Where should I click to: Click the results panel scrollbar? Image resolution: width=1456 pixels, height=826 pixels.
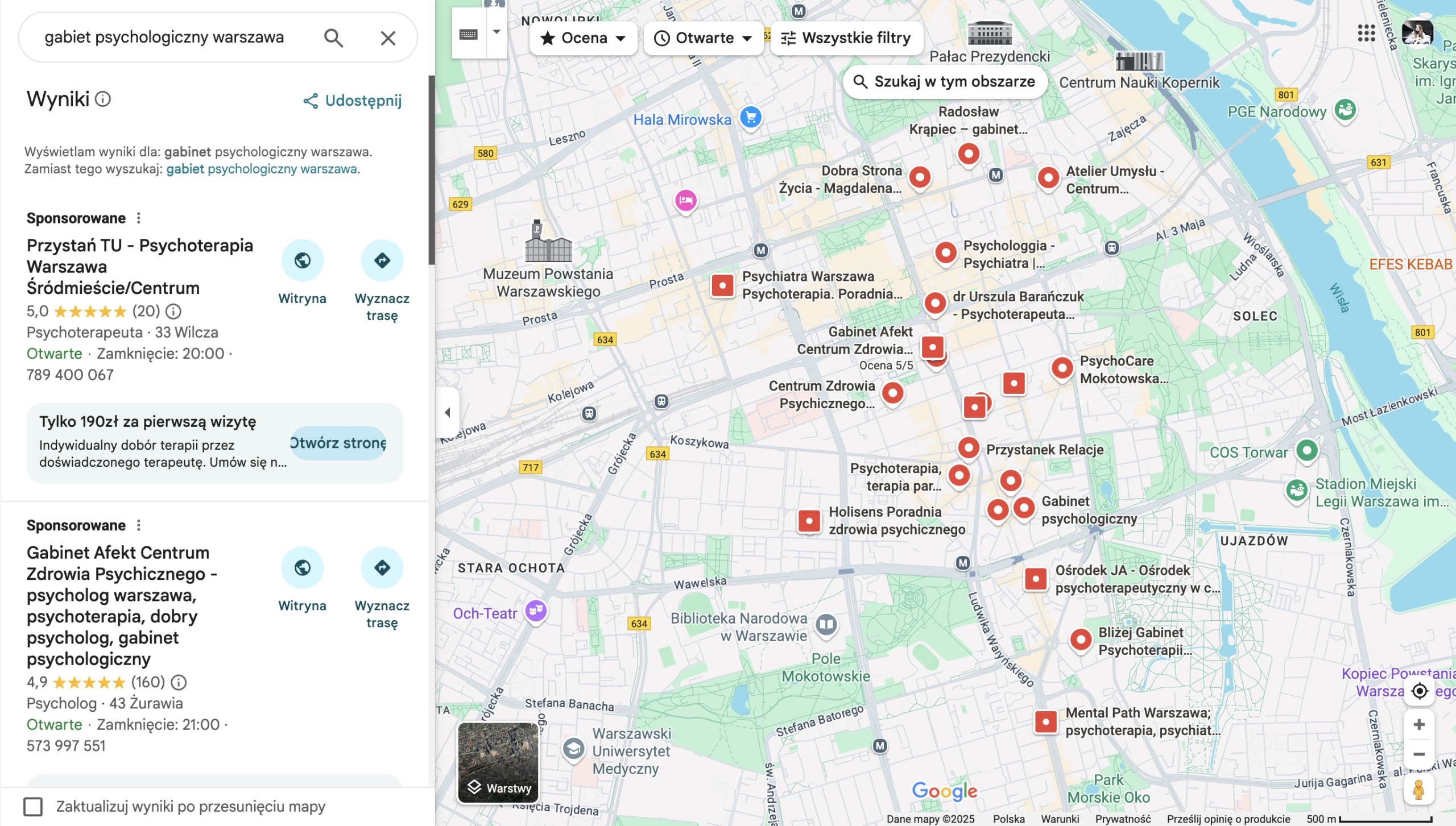(x=432, y=170)
